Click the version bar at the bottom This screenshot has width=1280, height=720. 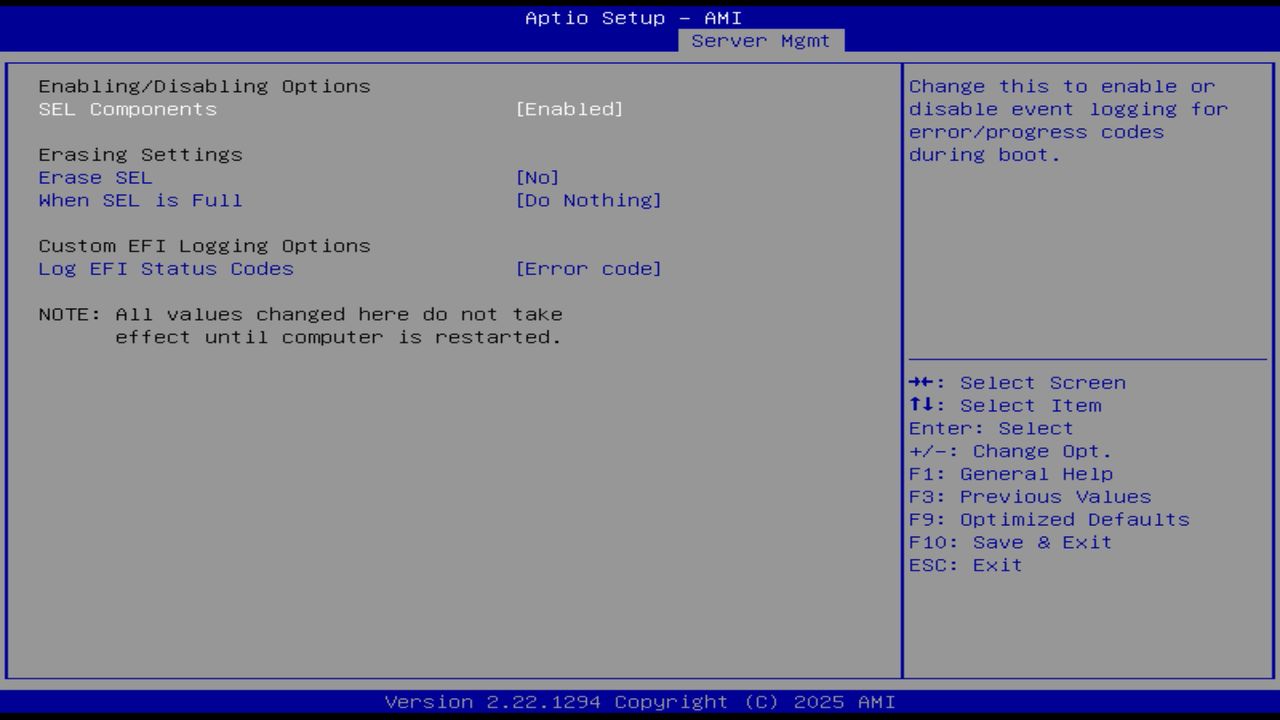640,702
